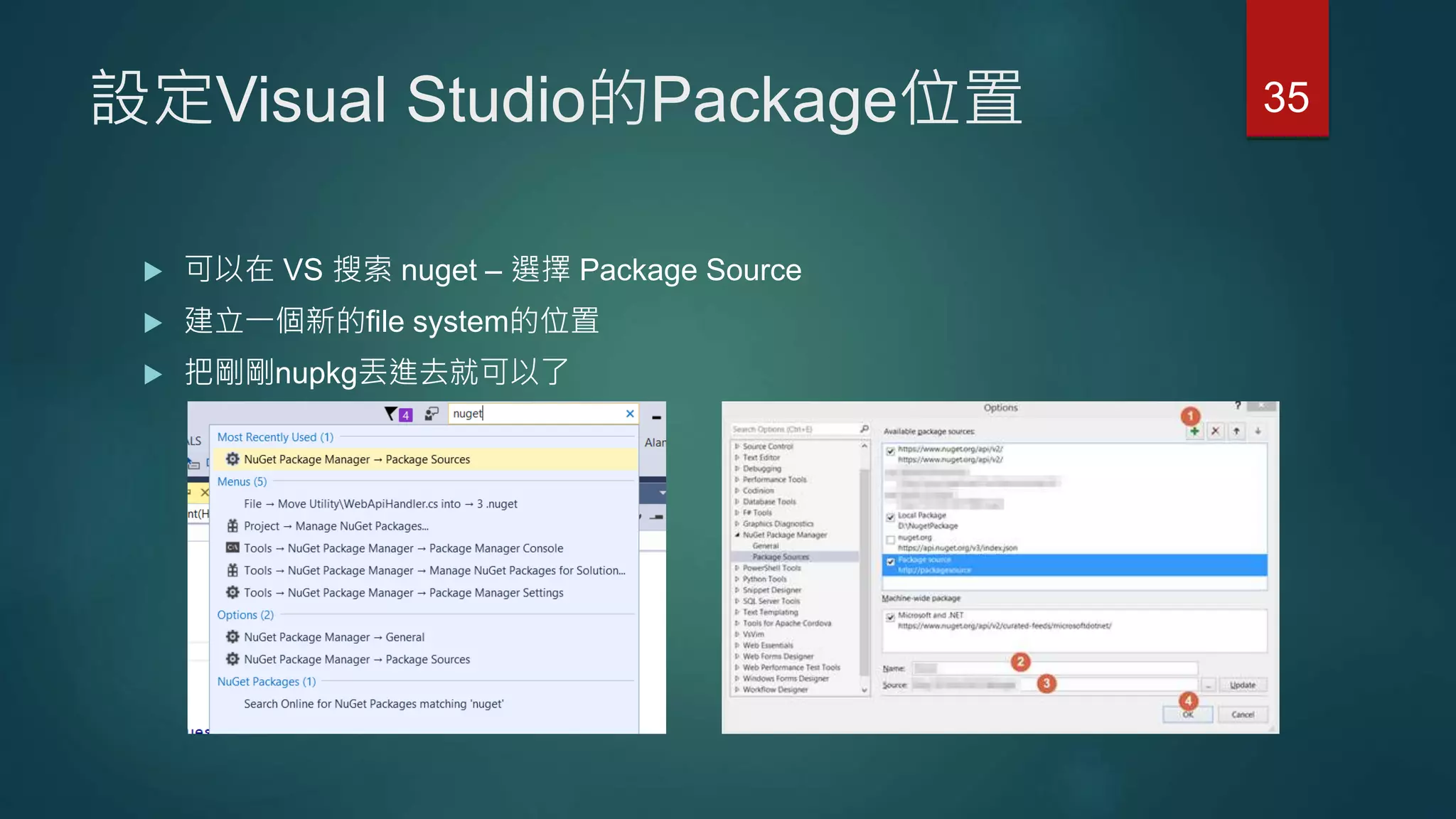
Task: Click the Most Recently Used (1) header
Action: (x=275, y=437)
